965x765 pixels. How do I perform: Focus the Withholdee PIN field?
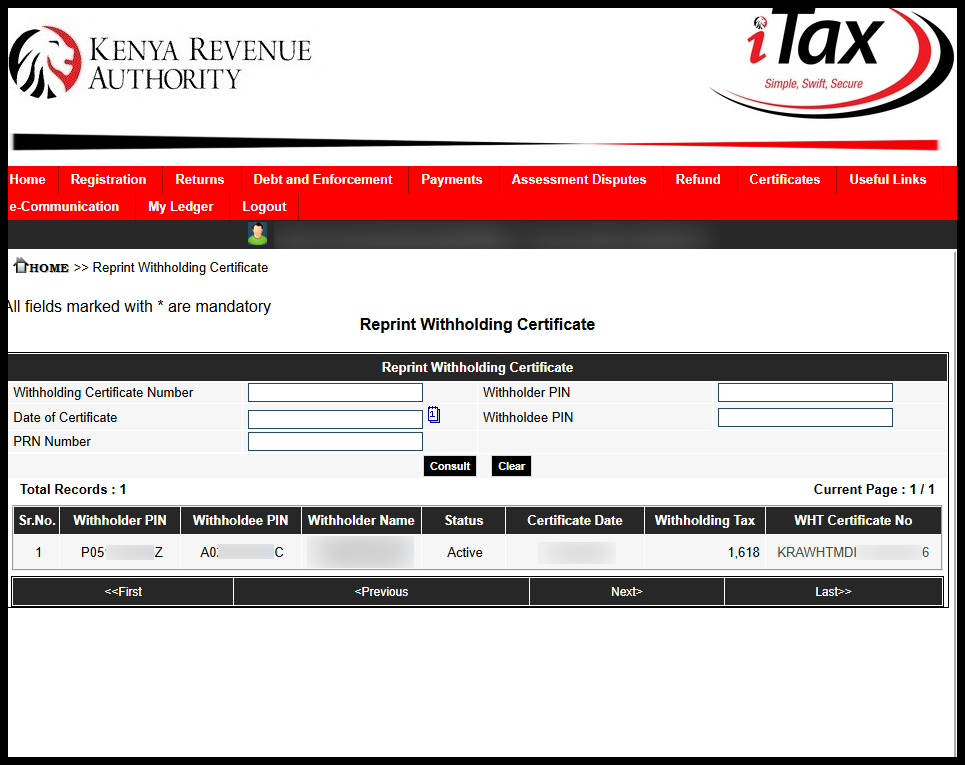click(805, 417)
